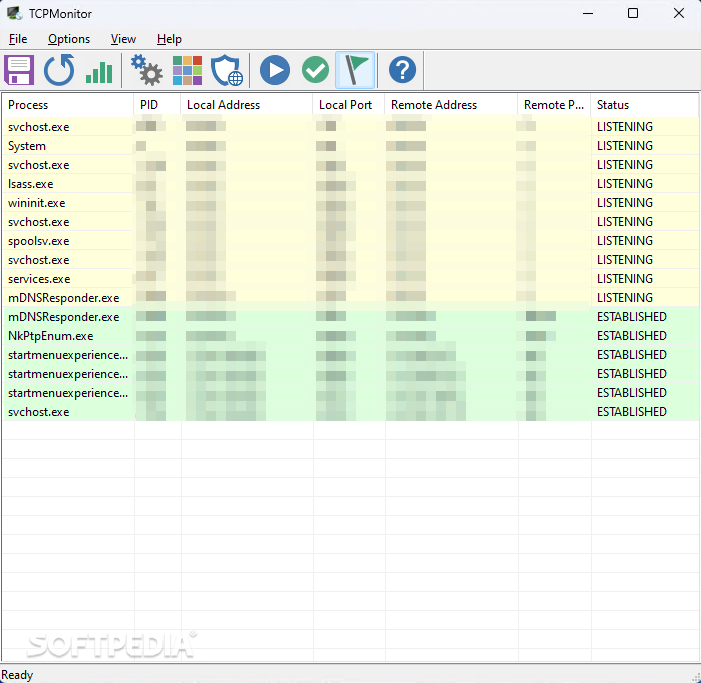Minimize the TCPMonitor window
701x683 pixels.
coord(588,13)
